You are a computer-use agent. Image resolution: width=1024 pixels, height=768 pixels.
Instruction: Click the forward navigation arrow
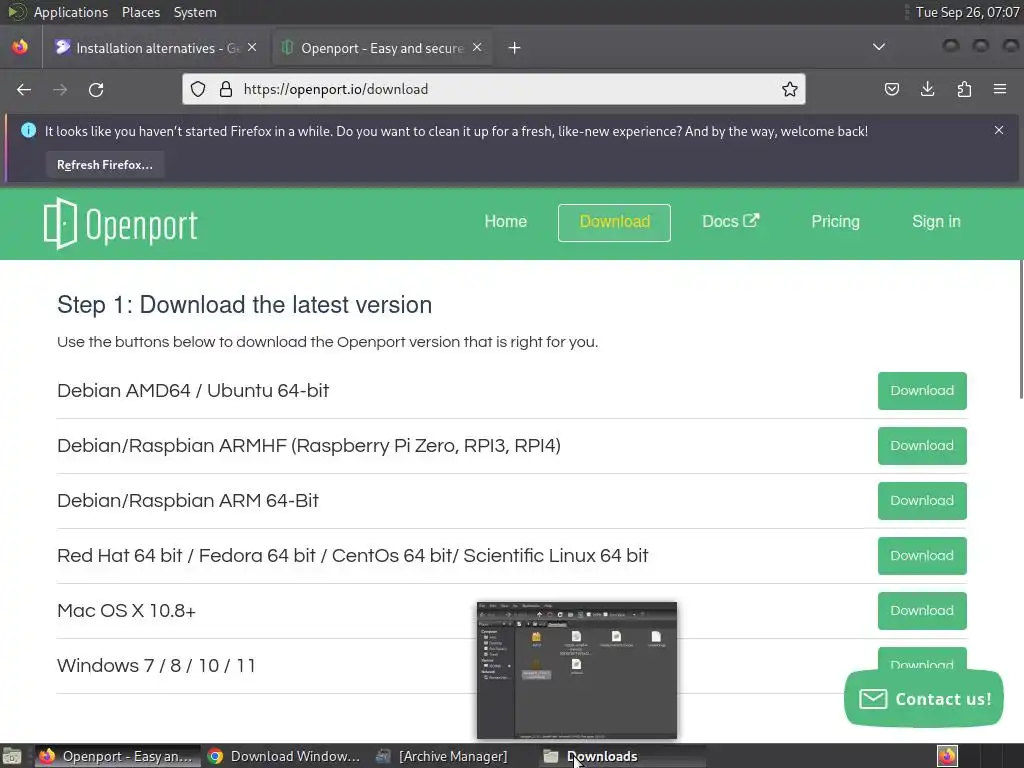click(x=60, y=89)
